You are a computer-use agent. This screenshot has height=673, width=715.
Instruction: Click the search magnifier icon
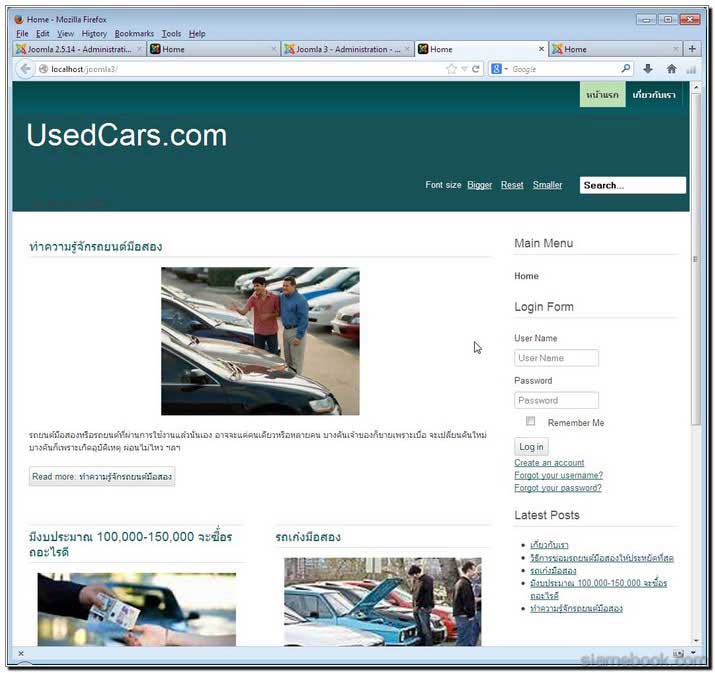pyautogui.click(x=626, y=68)
